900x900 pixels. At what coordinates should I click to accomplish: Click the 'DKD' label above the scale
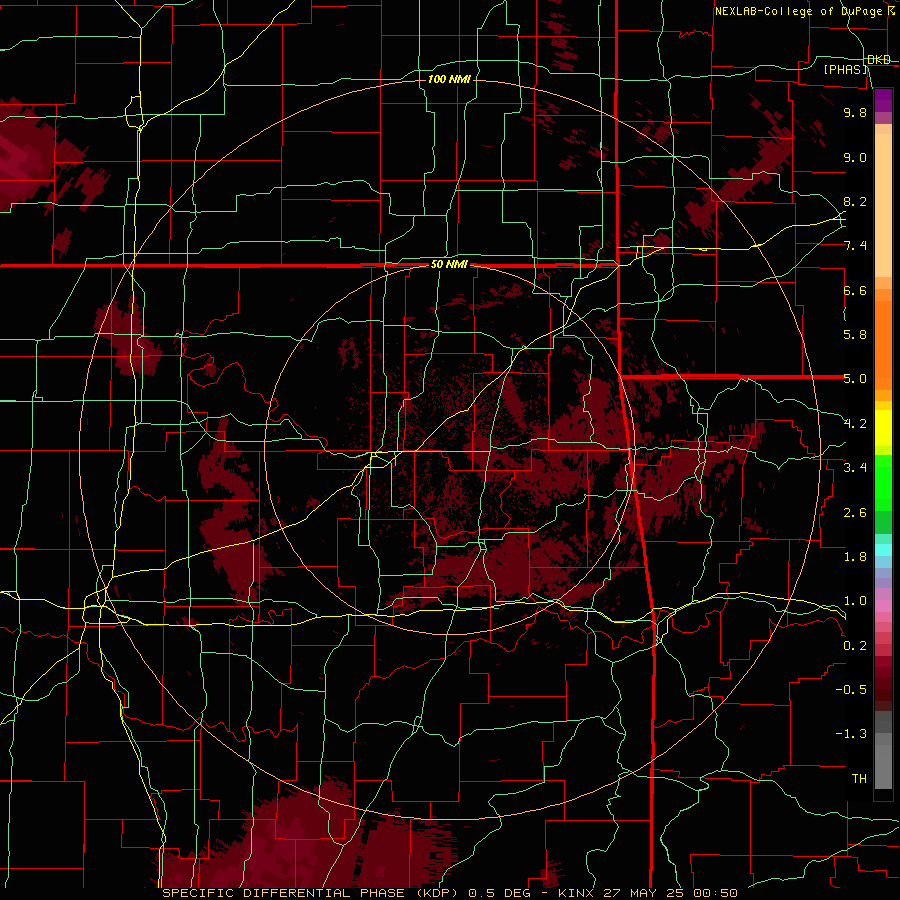tap(879, 60)
